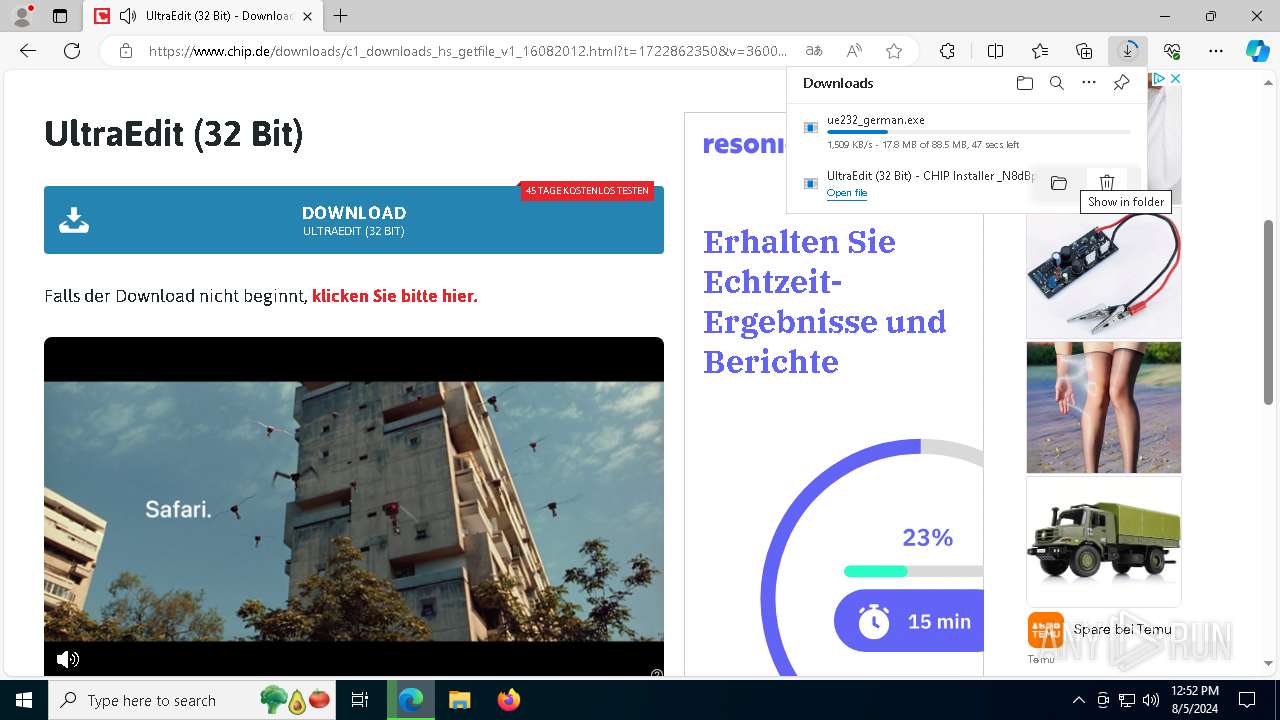Open Collections icon
Image resolution: width=1280 pixels, height=720 pixels.
1084,51
